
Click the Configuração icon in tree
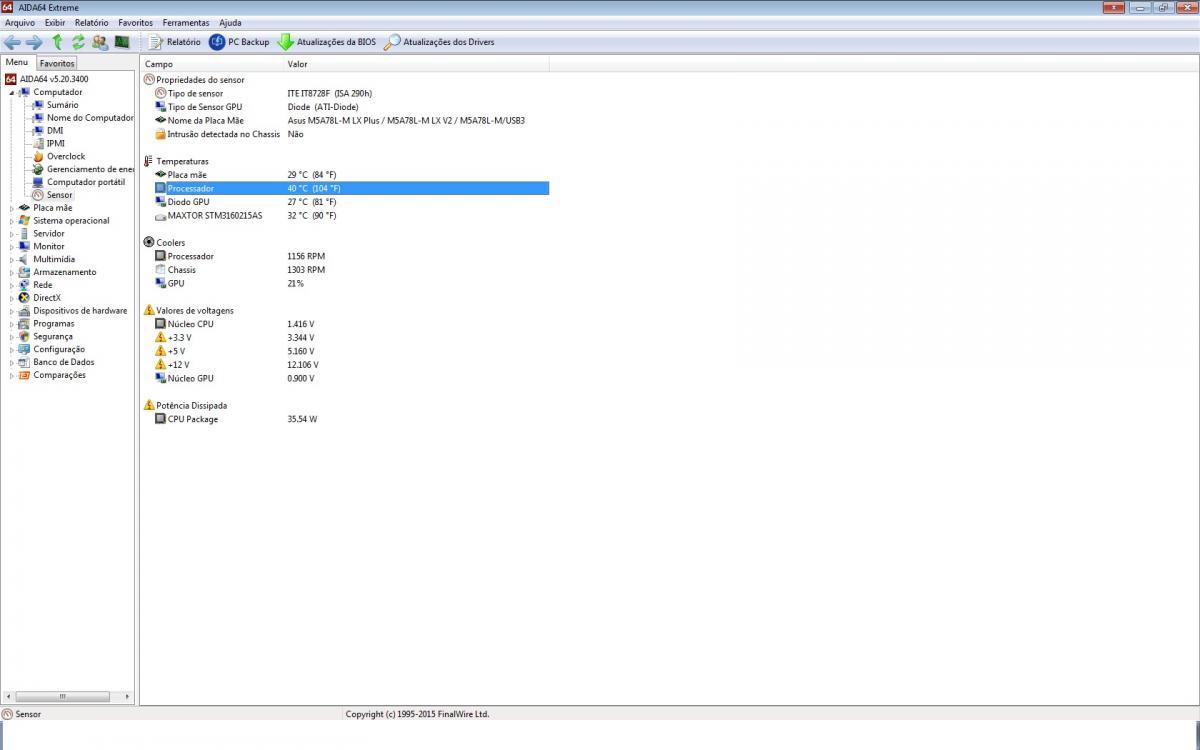(24, 350)
